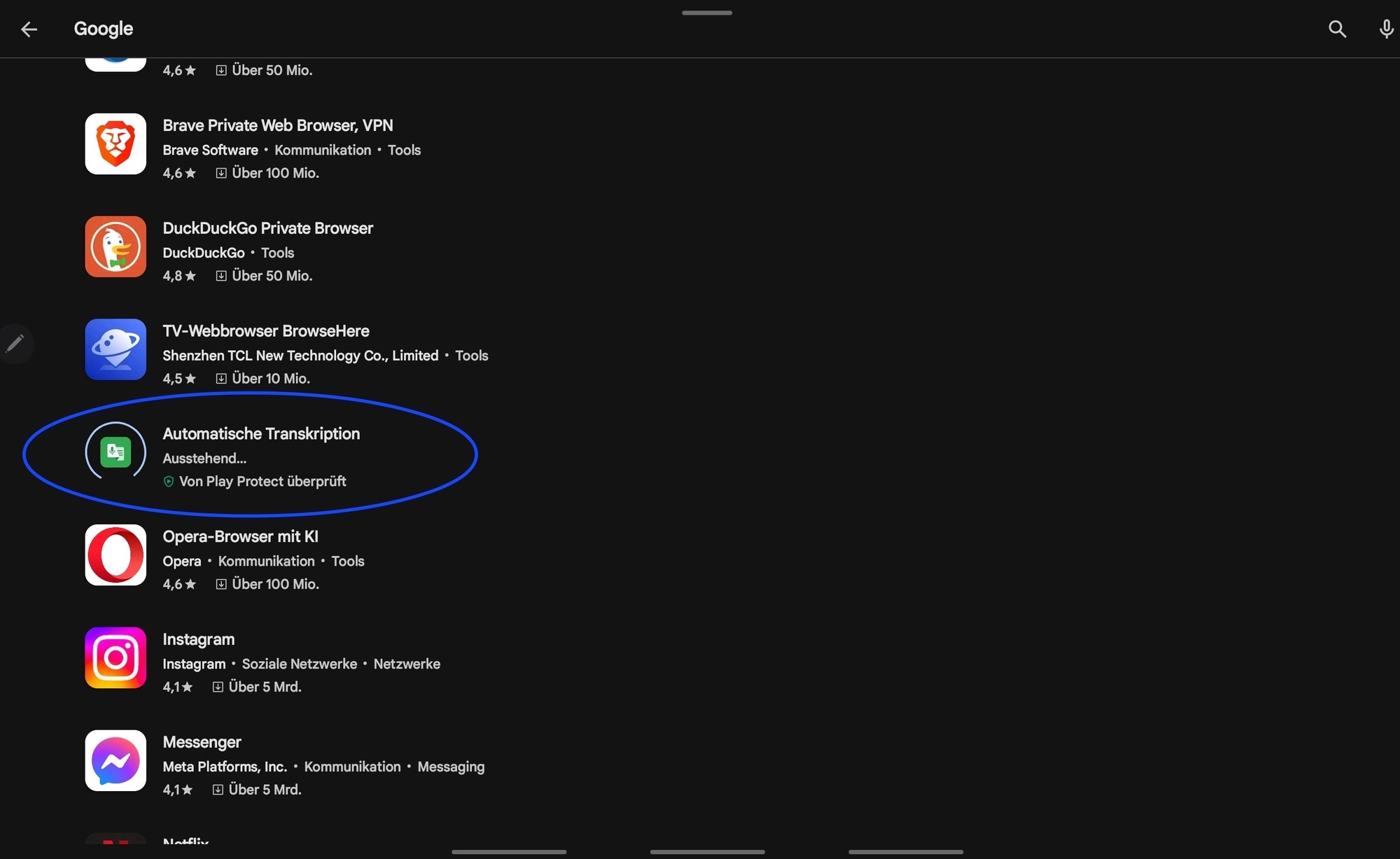This screenshot has height=859, width=1400.
Task: Tap the top drag handle bar
Action: pos(706,13)
